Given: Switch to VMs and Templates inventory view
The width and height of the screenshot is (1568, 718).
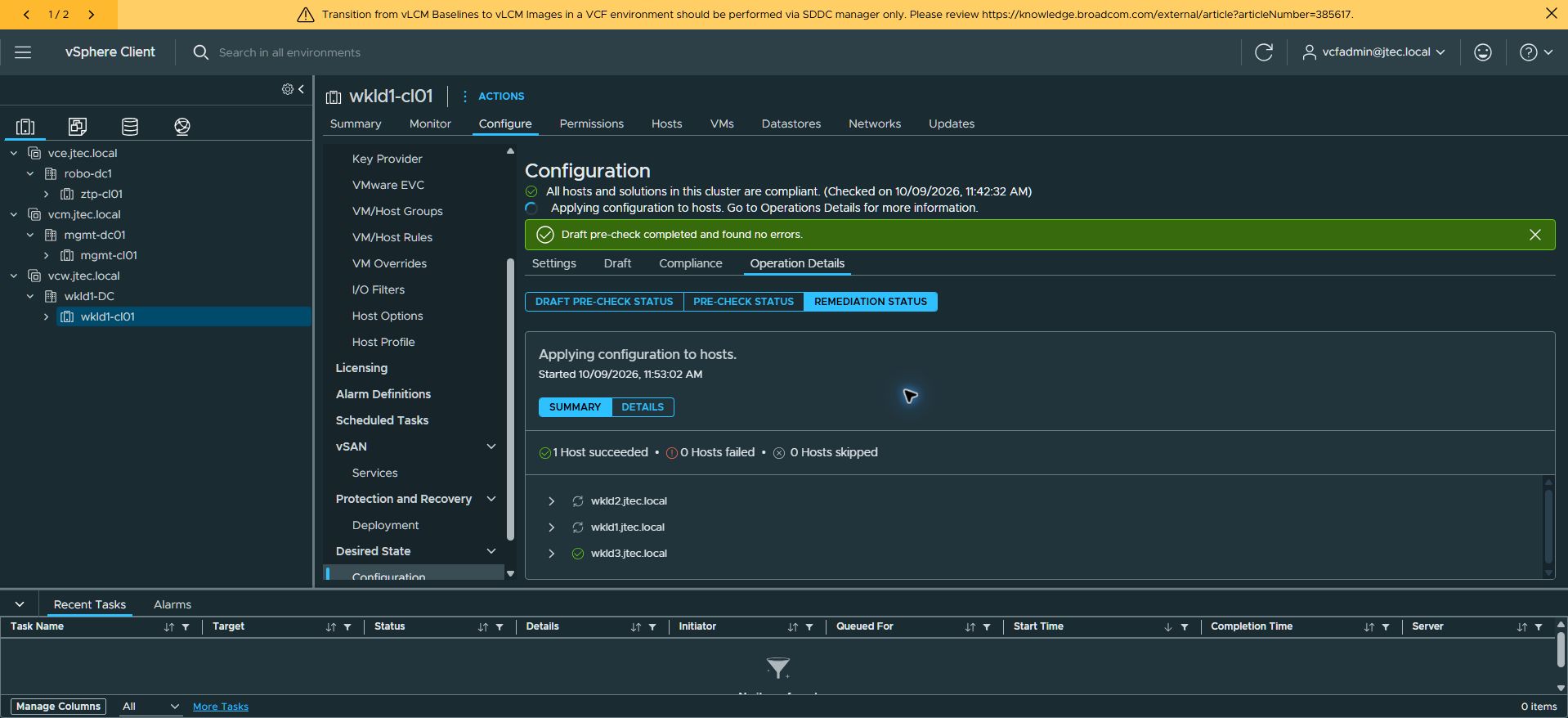Looking at the screenshot, I should point(78,126).
